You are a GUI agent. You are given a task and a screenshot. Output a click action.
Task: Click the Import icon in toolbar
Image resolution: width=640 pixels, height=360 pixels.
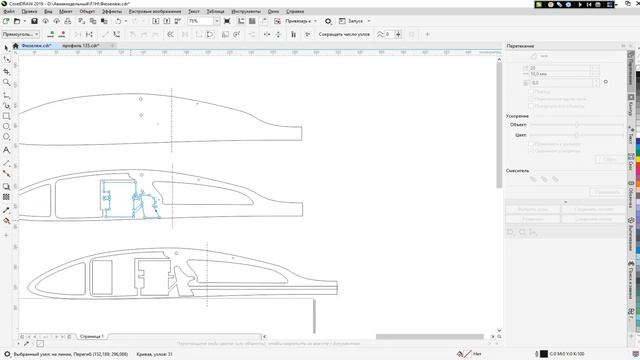click(156, 21)
